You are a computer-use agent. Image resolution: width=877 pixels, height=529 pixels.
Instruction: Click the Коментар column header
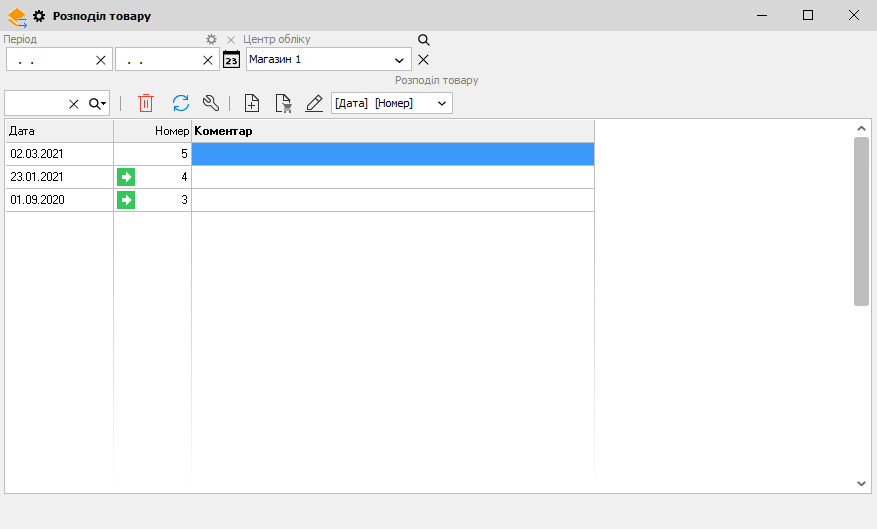(392, 131)
